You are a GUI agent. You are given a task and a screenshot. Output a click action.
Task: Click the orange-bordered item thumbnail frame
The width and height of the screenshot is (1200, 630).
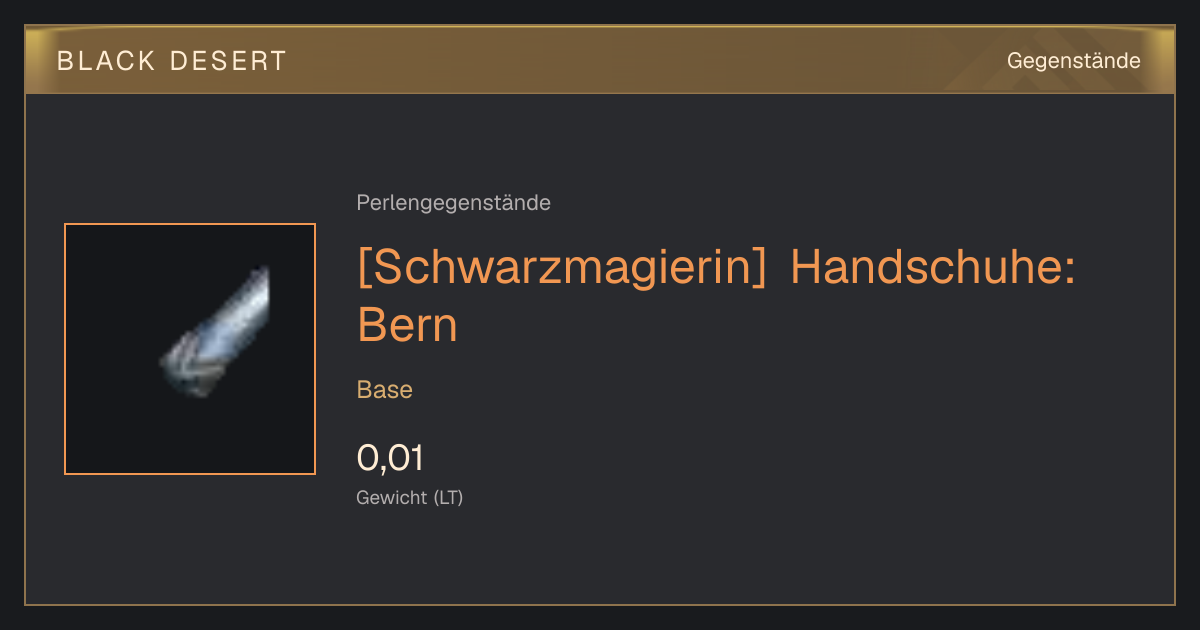point(190,349)
